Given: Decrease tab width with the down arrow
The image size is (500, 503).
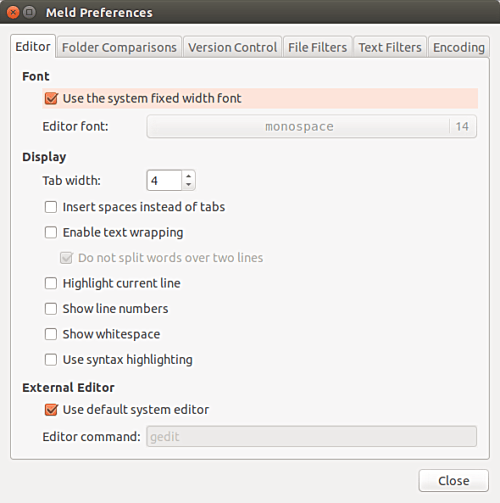Looking at the screenshot, I should (x=189, y=185).
